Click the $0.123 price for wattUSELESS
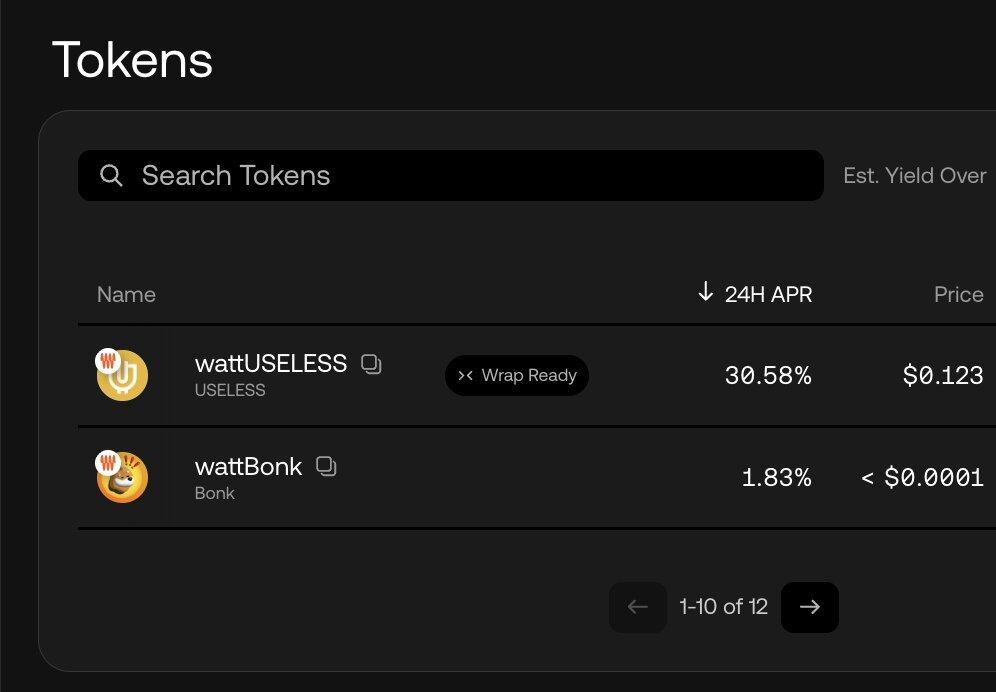The height and width of the screenshot is (692, 996). tap(943, 376)
